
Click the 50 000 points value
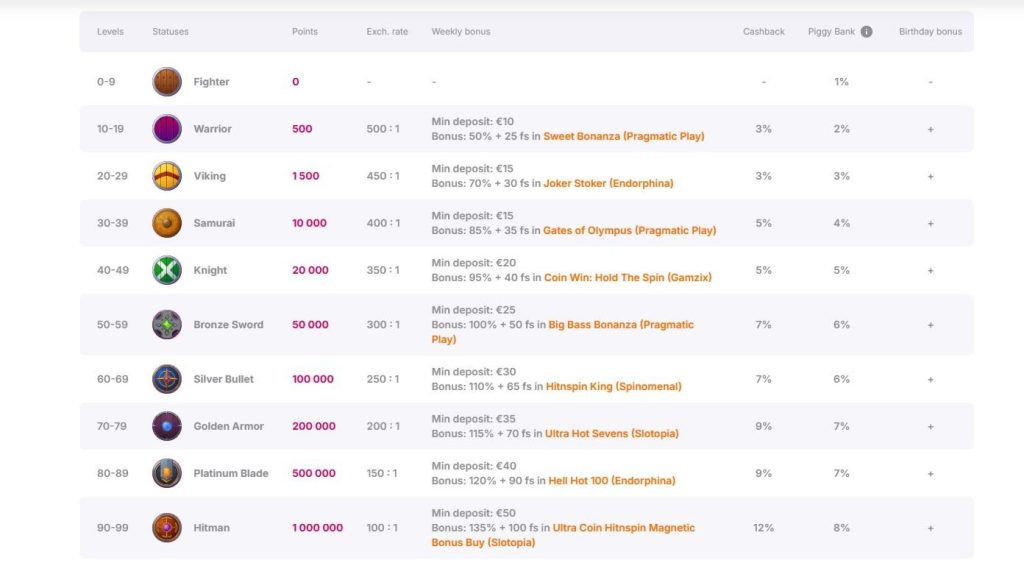310,324
